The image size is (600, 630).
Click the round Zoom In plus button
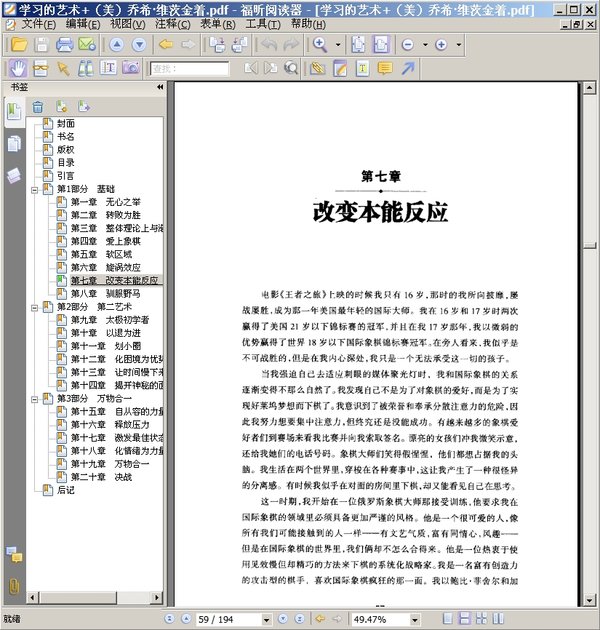point(441,45)
